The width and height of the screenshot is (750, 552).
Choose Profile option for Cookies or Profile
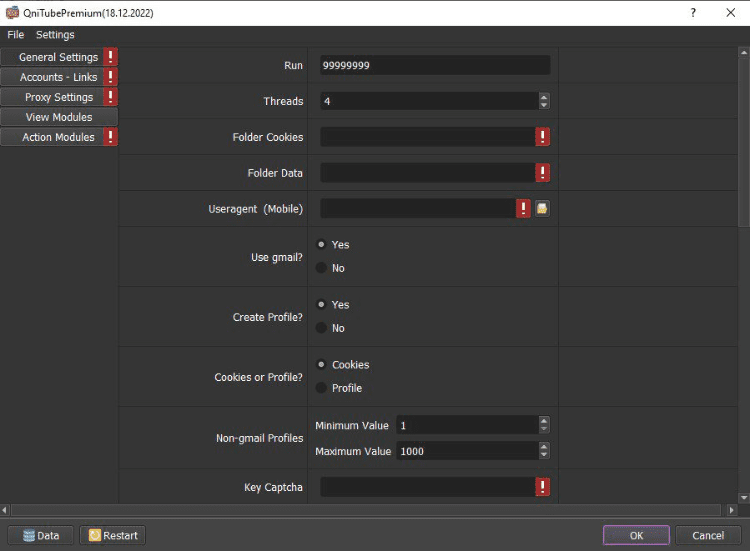tap(321, 388)
